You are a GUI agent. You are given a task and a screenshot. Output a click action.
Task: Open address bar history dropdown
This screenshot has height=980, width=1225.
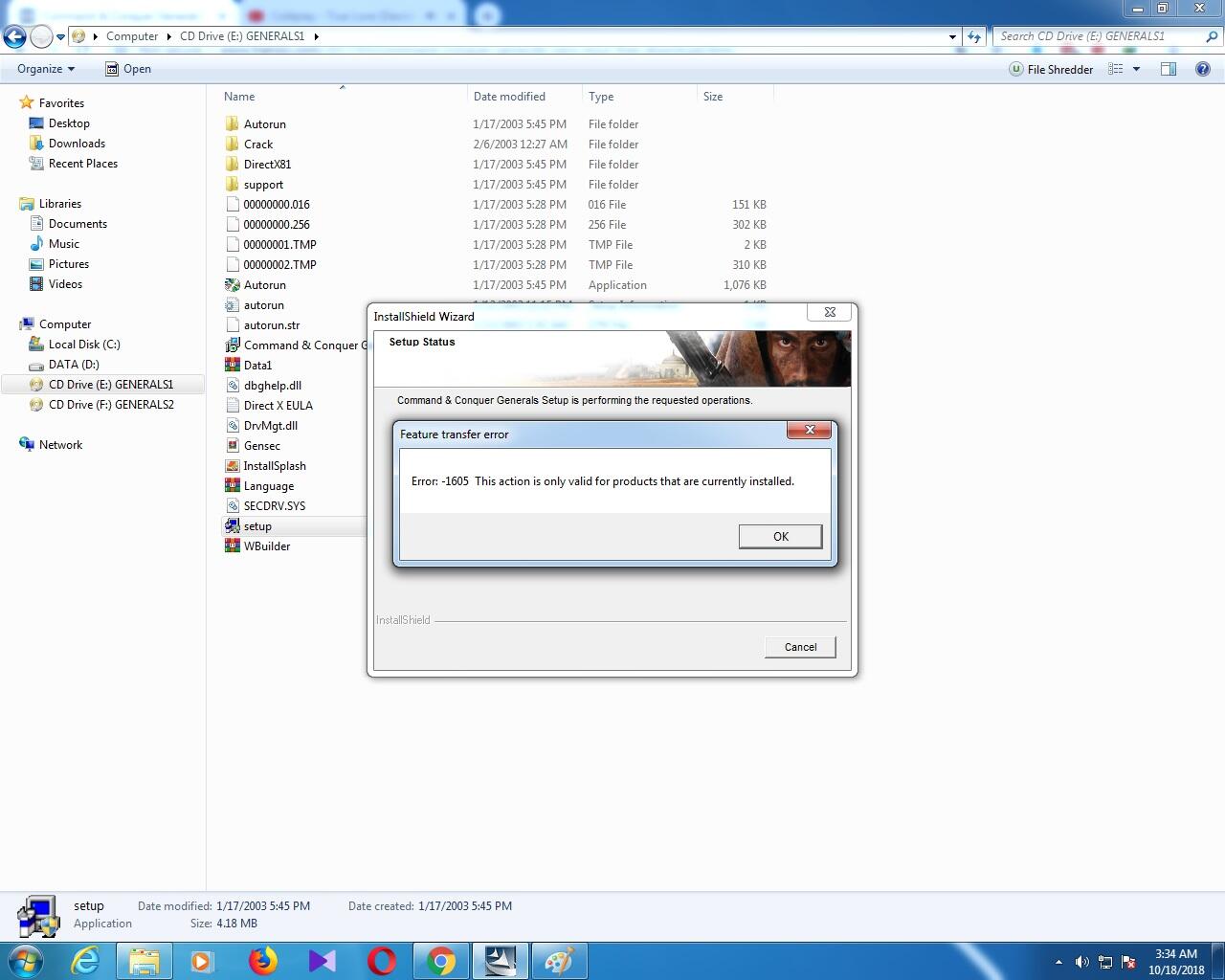coord(952,36)
